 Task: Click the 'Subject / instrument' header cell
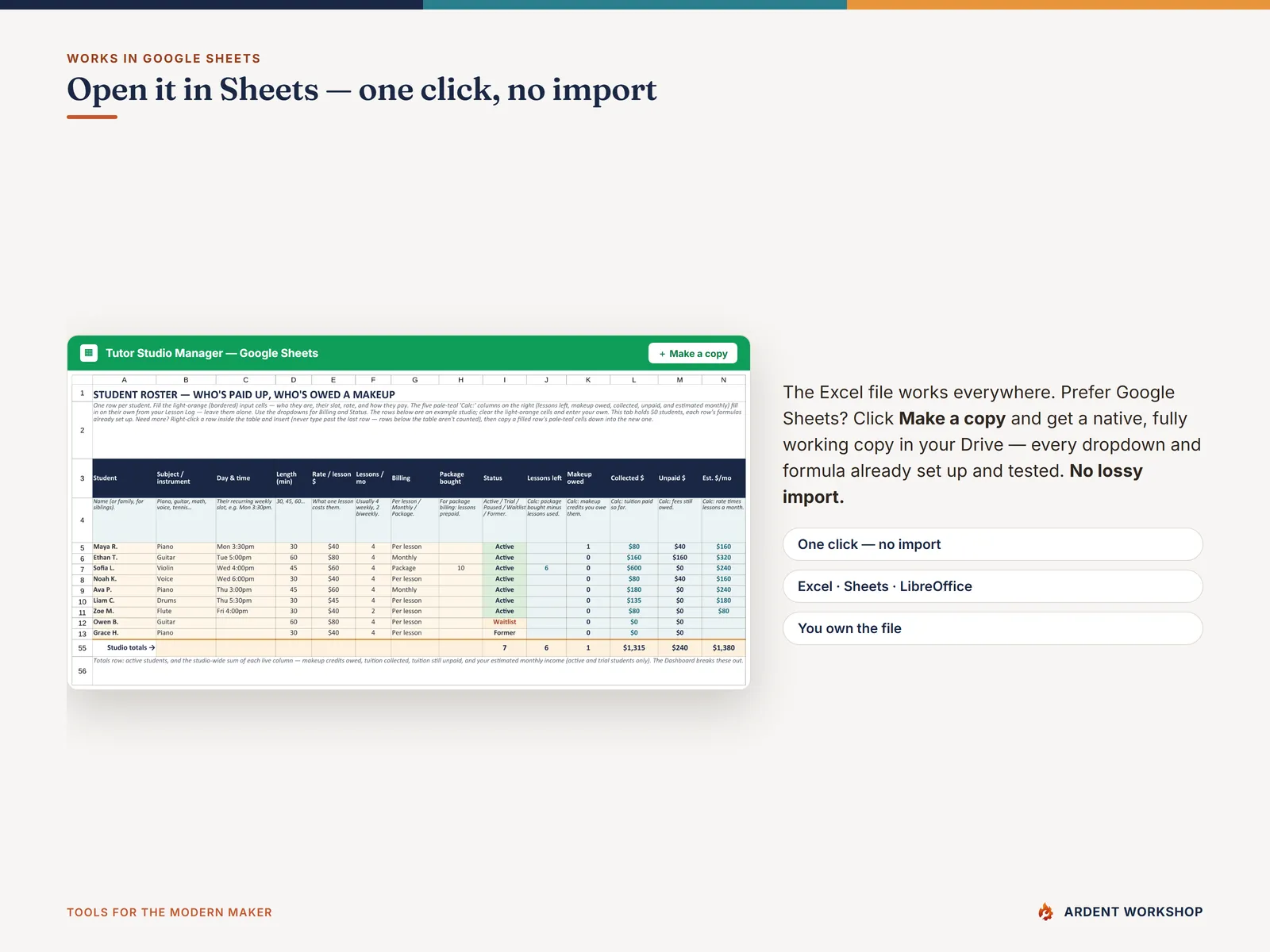point(186,478)
